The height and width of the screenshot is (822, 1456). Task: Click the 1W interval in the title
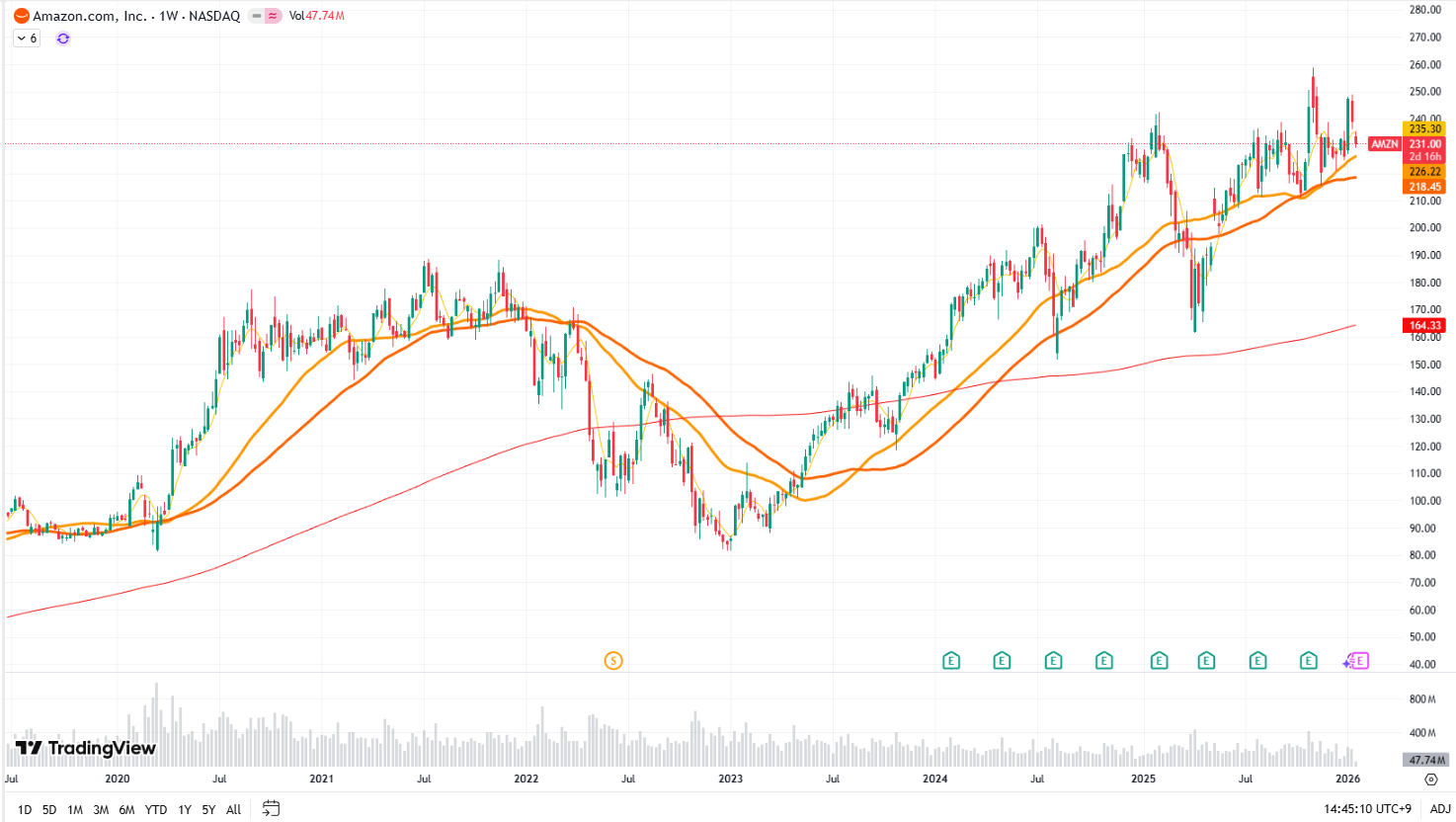click(x=169, y=16)
